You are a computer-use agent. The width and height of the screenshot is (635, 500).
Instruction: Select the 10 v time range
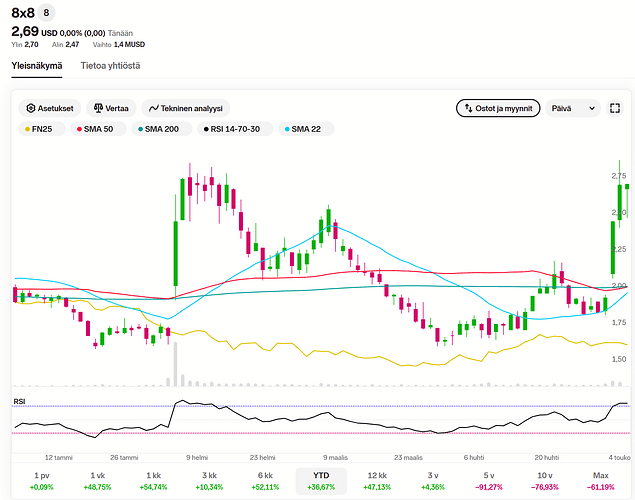coord(545,481)
